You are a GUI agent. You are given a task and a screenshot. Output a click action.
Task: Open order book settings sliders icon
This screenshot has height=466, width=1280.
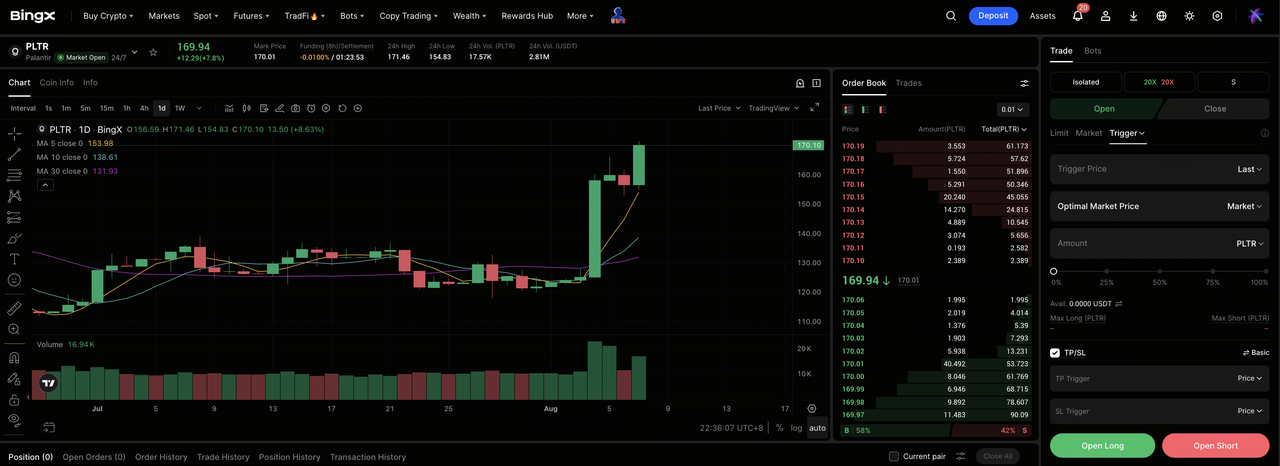coord(1024,83)
